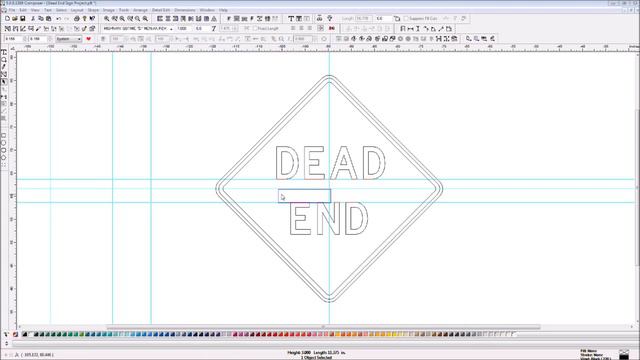Create a new document with New icon
This screenshot has height=360, width=640.
7,18
